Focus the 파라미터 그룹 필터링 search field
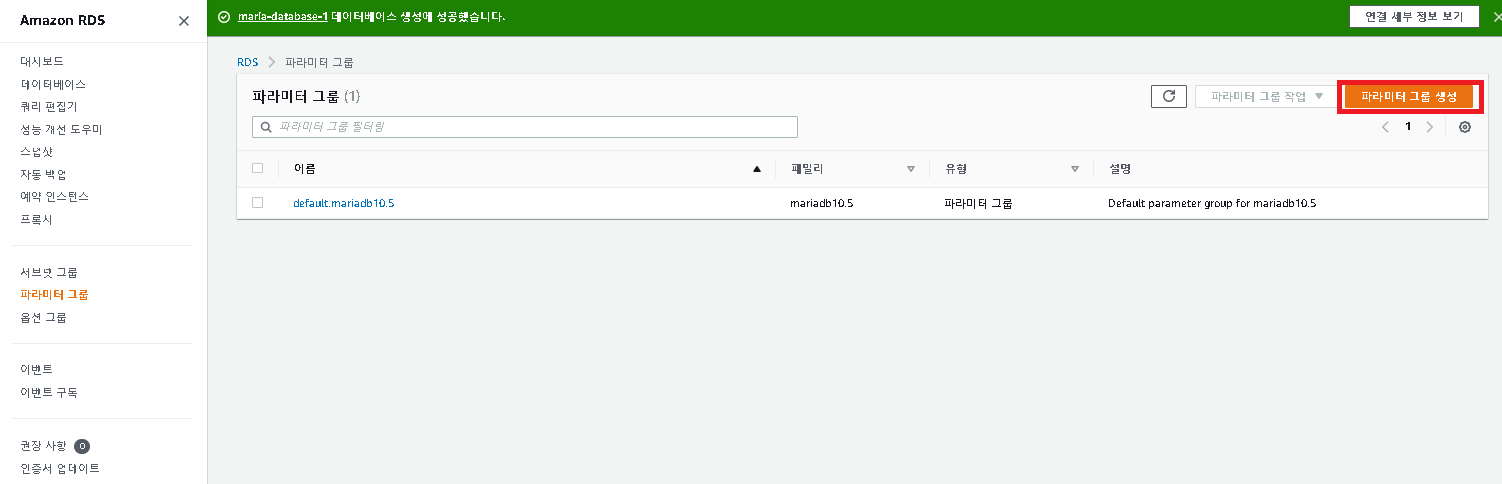Screen dimensions: 1502x484 524,127
